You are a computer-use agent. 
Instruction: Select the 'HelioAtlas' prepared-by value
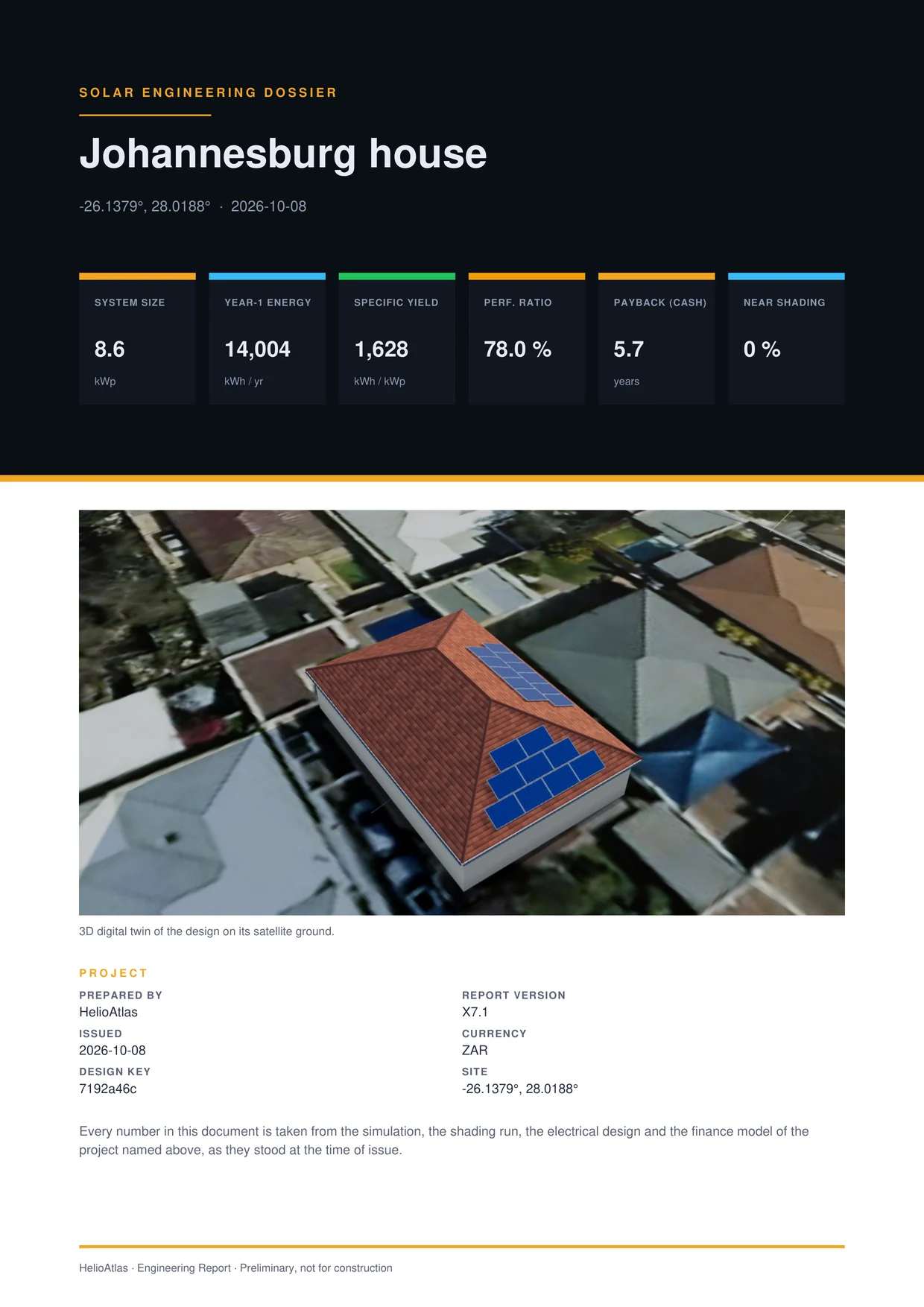tap(109, 1012)
